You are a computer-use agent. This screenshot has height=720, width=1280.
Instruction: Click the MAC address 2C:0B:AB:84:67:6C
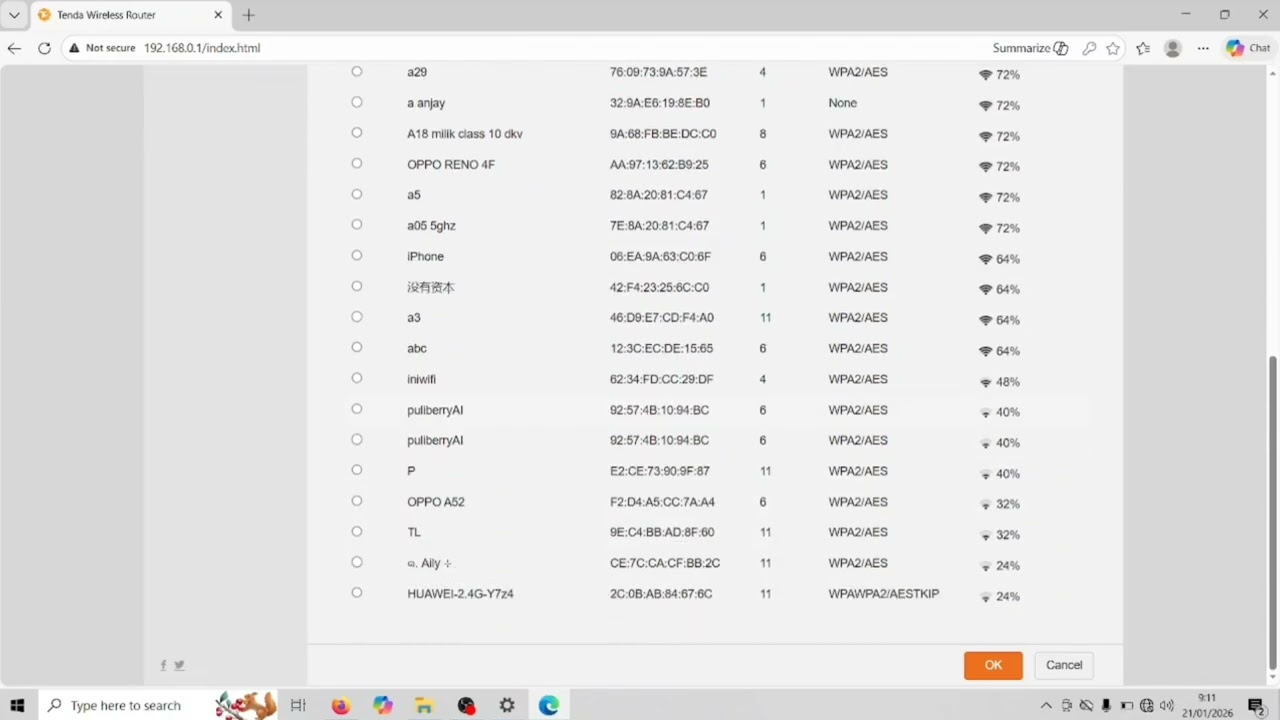pos(661,594)
